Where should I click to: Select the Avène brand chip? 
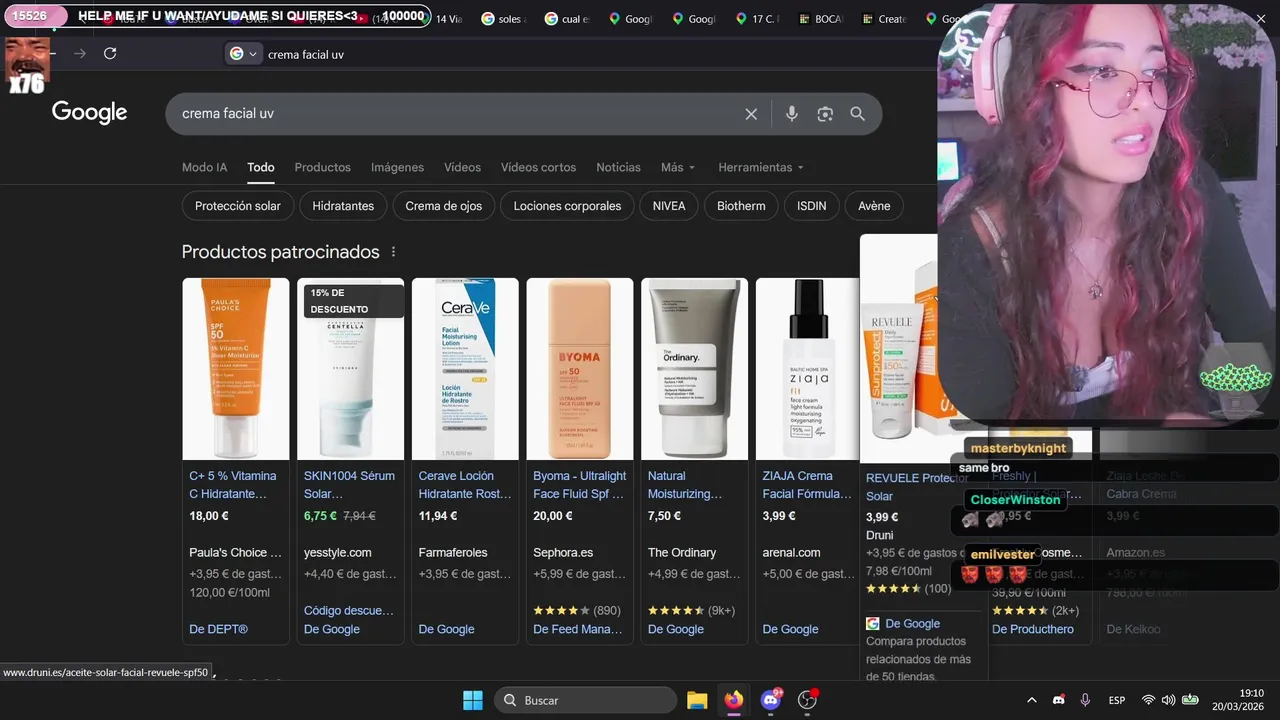[874, 206]
